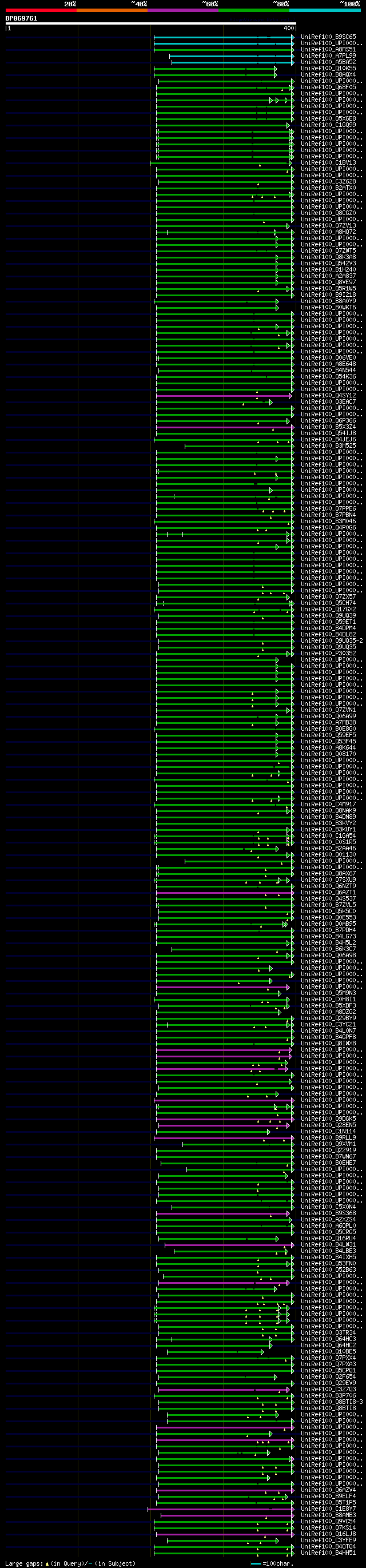
Task: Click the UniRef100_B8A0Y9 label
Action: tap(328, 301)
